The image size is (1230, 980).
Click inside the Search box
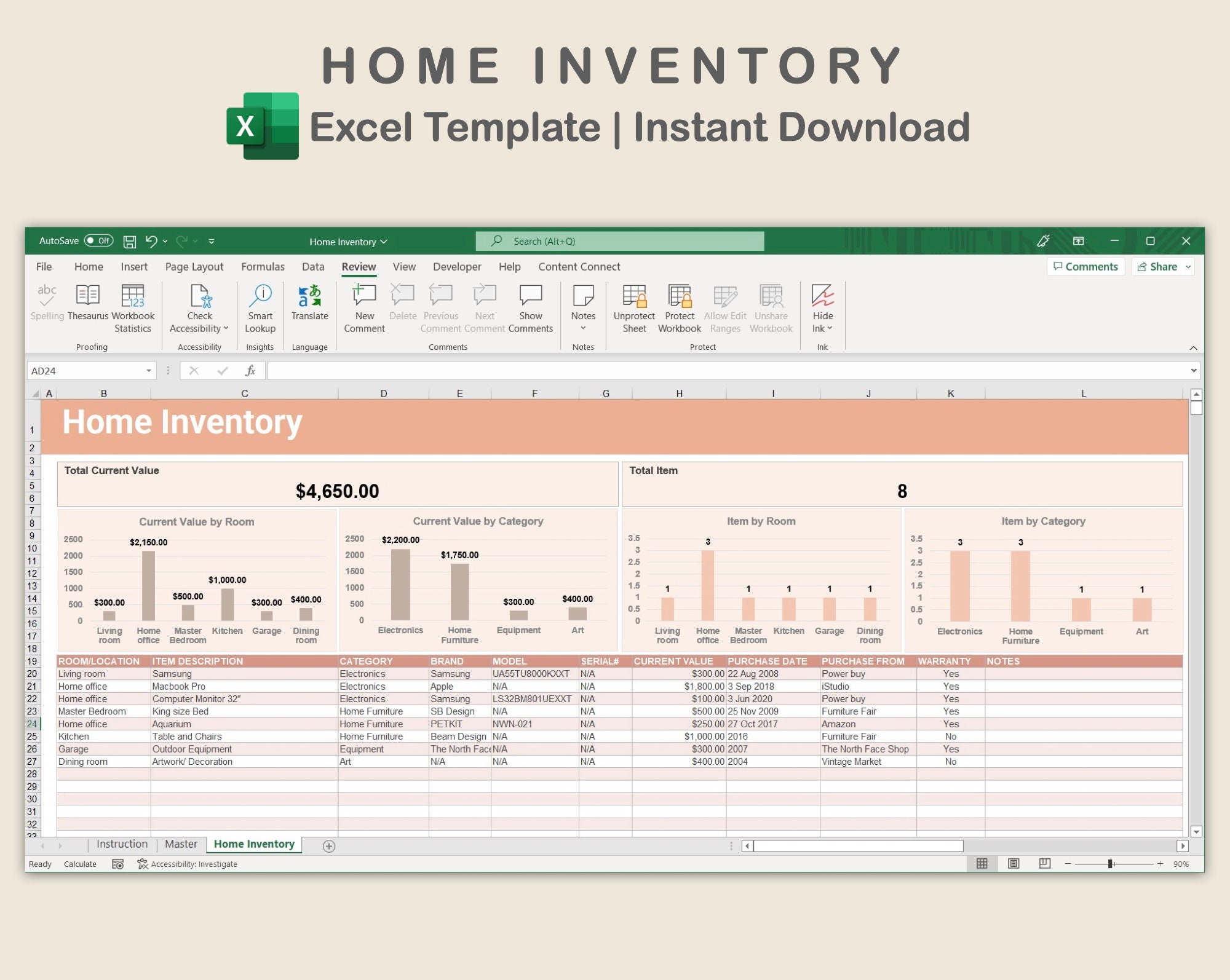pyautogui.click(x=618, y=241)
